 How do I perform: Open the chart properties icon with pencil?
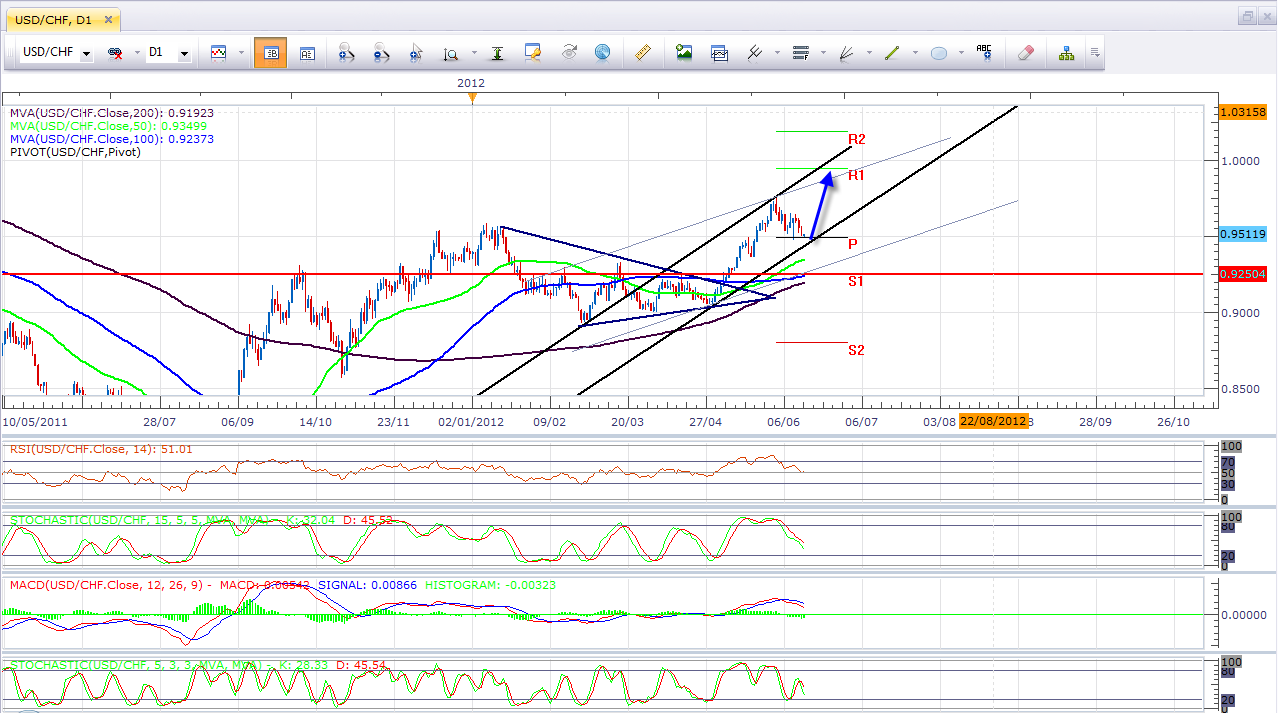tap(533, 53)
